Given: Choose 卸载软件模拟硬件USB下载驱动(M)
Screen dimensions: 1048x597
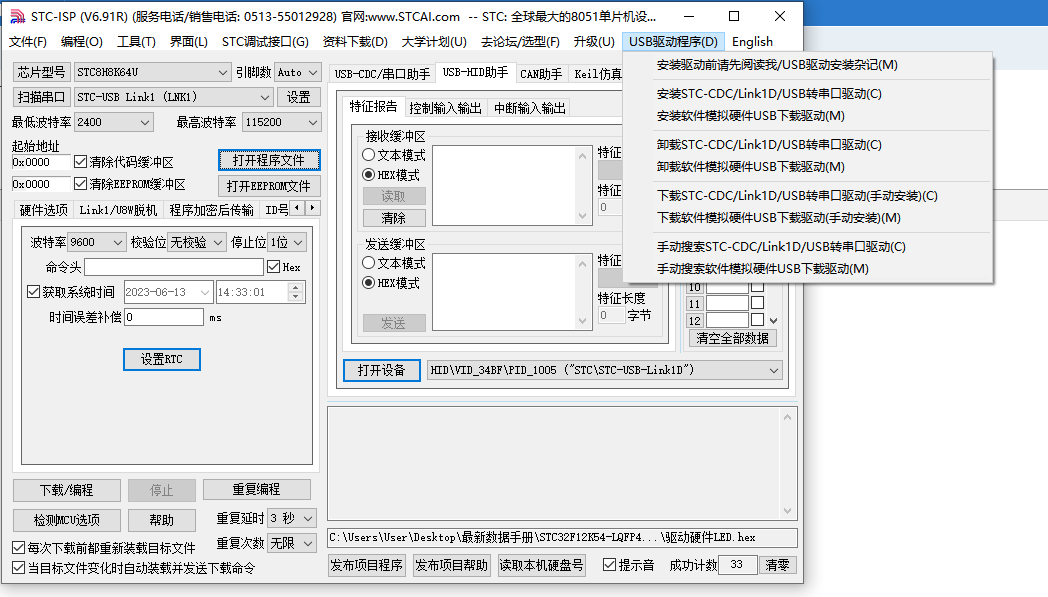Looking at the screenshot, I should (750, 166).
